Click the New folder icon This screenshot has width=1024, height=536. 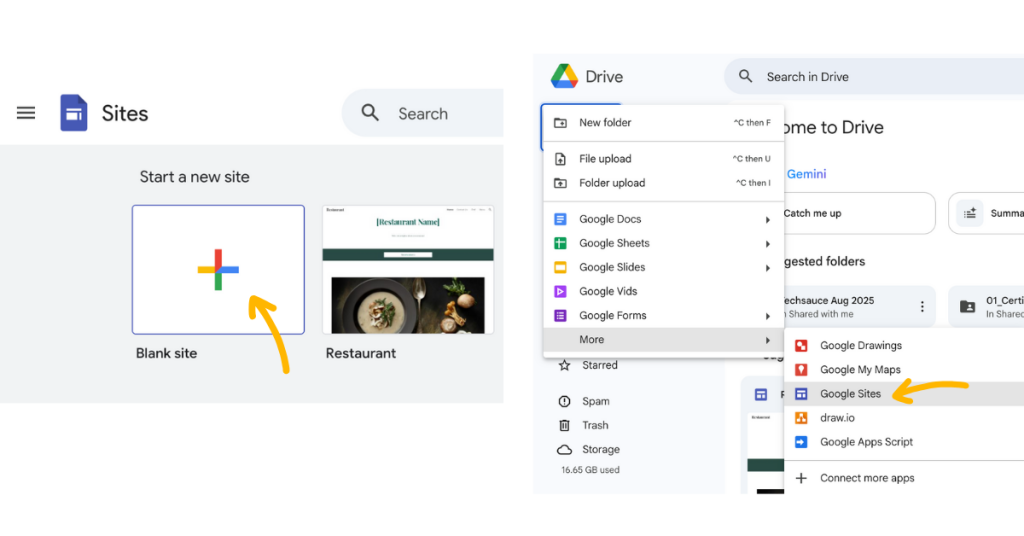(x=560, y=123)
